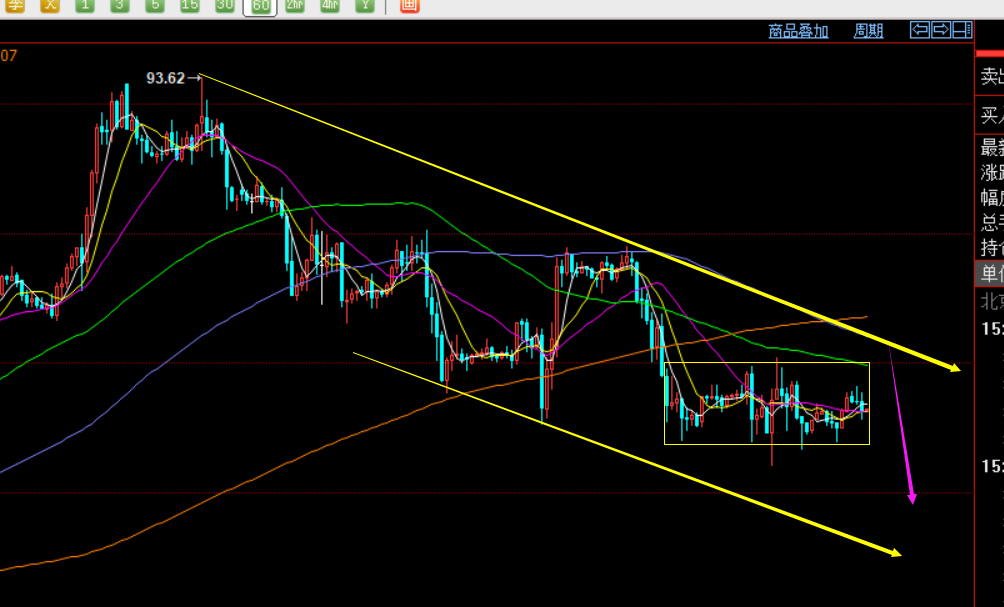Choose the 5-minute timeframe icon
The height and width of the screenshot is (607, 1004).
(x=154, y=5)
